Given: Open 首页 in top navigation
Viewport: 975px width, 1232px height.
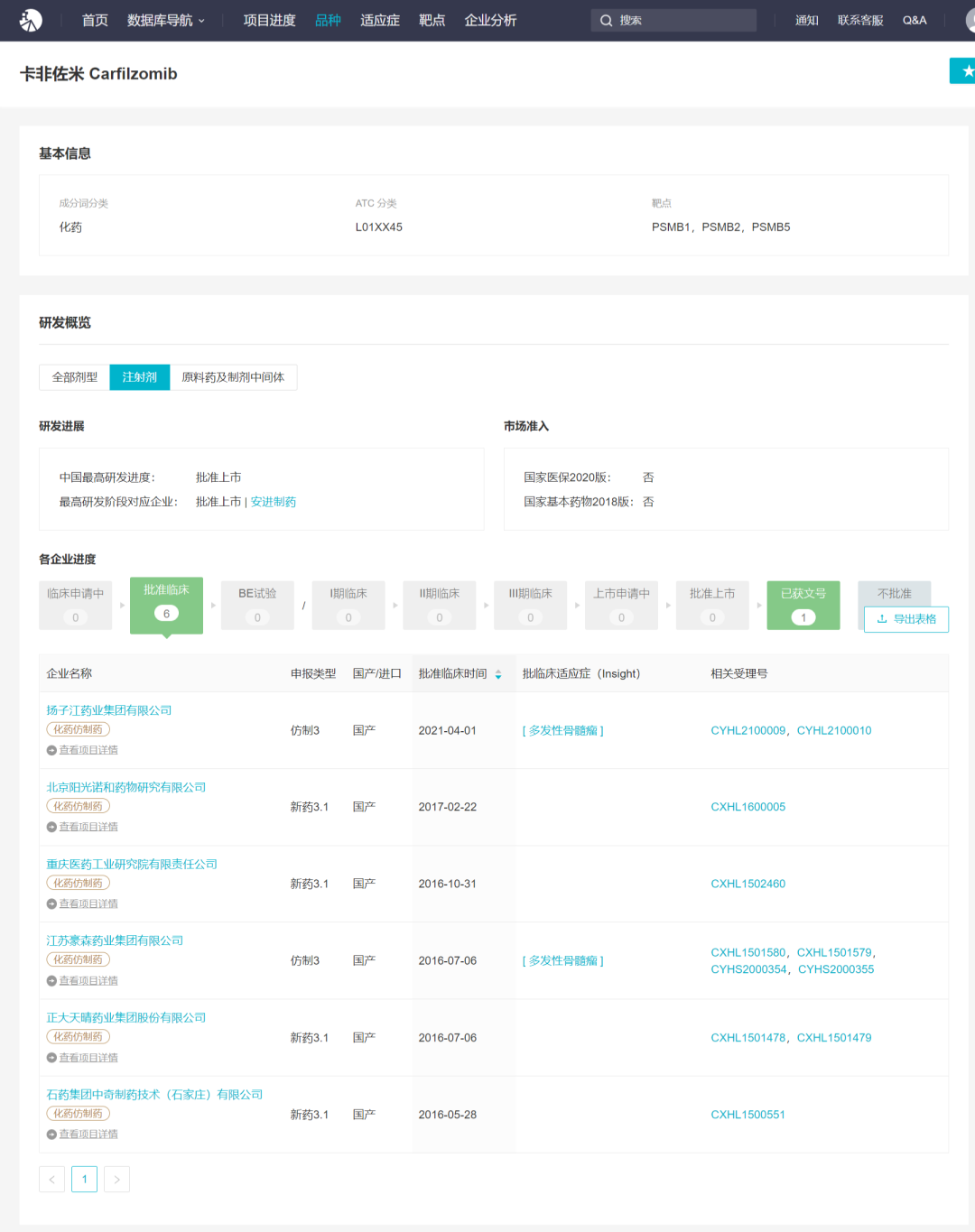Looking at the screenshot, I should pos(95,20).
